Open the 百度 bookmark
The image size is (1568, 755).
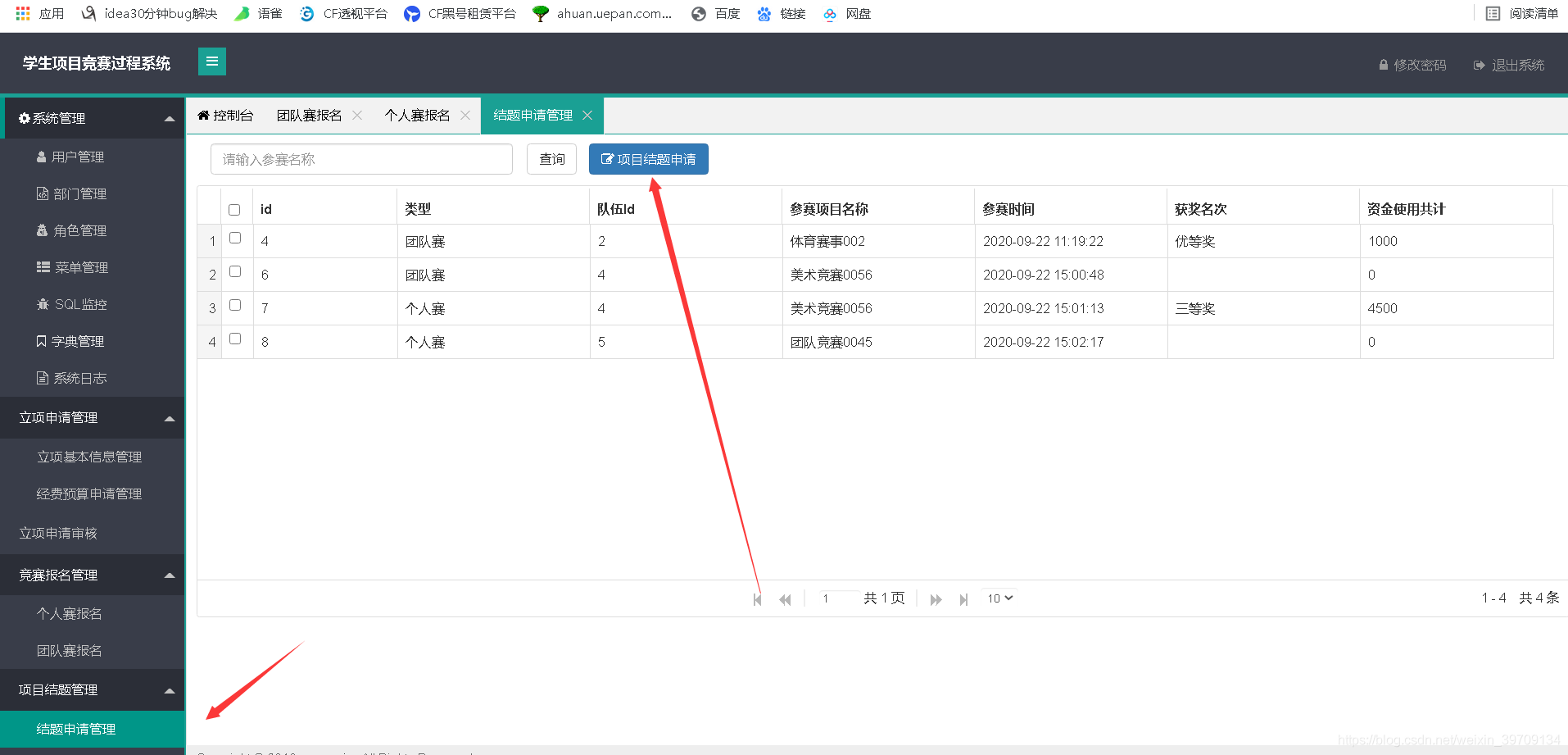[715, 14]
